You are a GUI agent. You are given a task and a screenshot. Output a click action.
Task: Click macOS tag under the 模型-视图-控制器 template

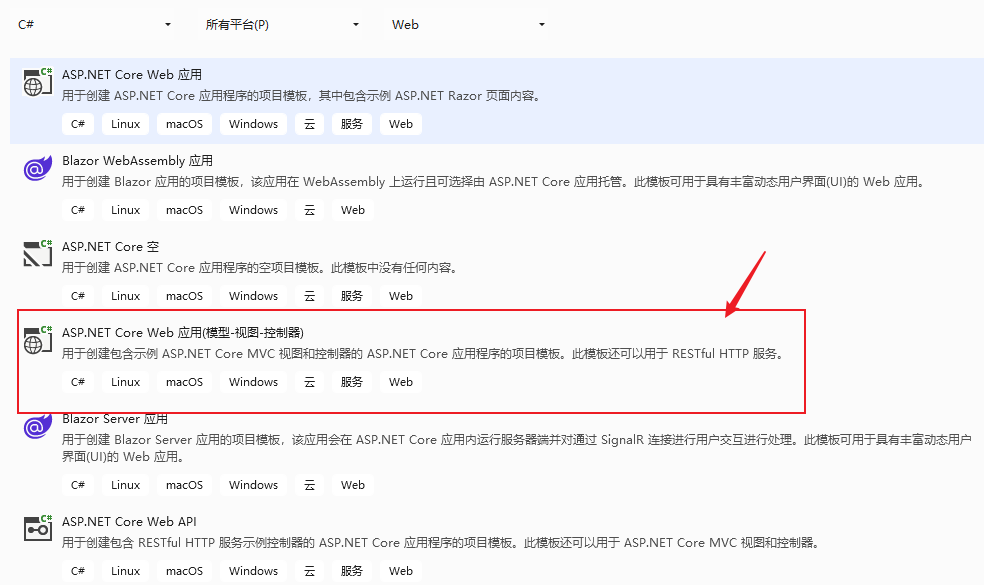pos(184,382)
